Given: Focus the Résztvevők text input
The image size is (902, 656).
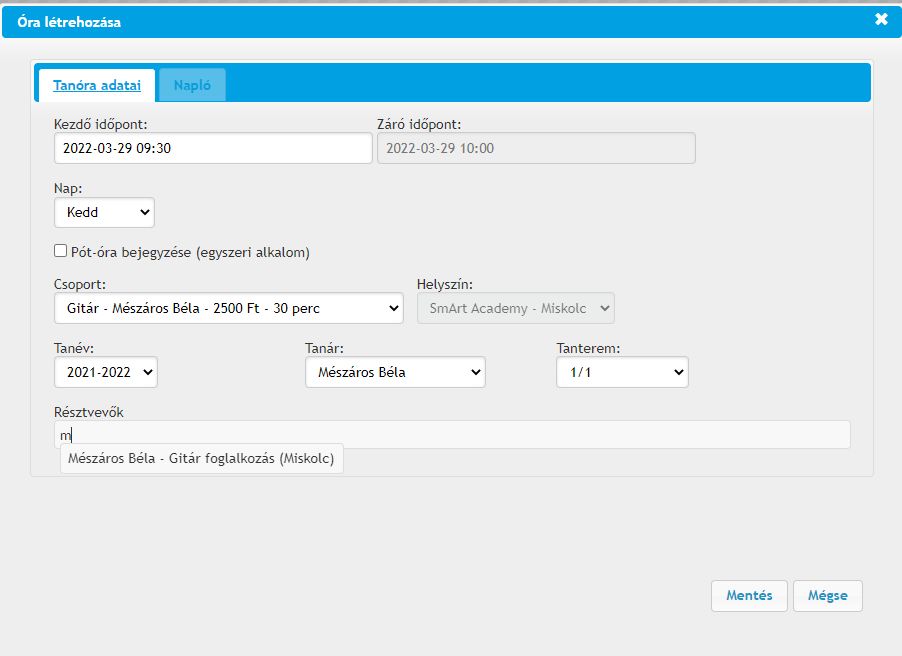Looking at the screenshot, I should point(452,435).
